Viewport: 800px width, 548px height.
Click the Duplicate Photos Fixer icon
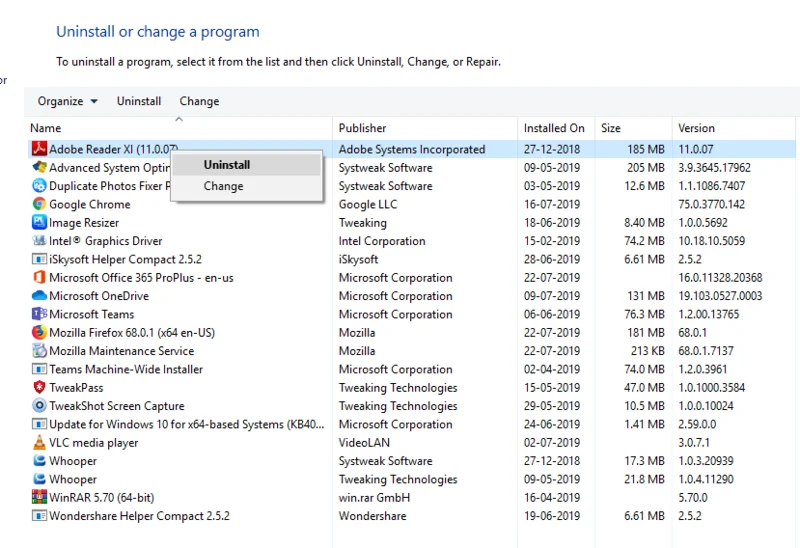coord(39,186)
